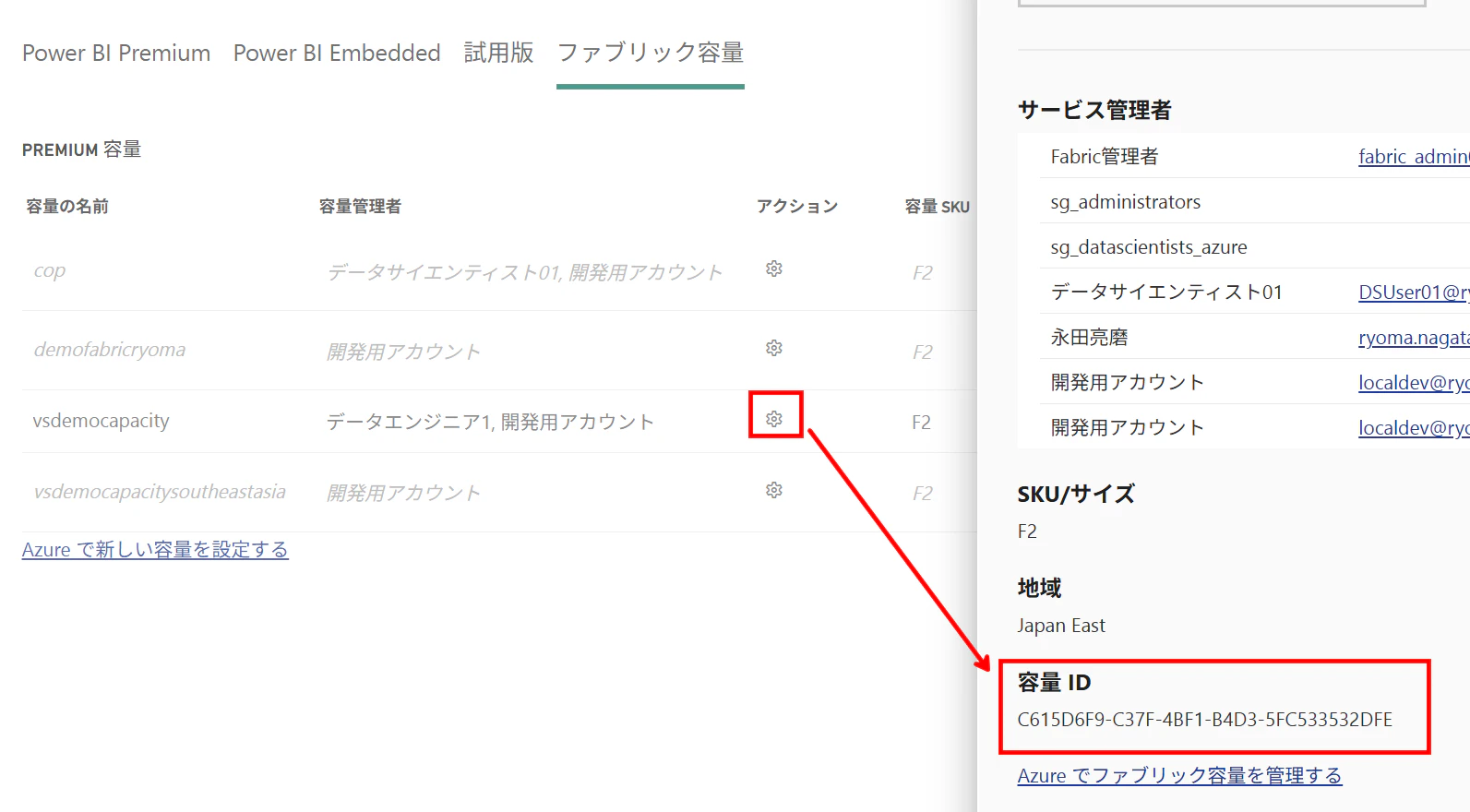This screenshot has width=1470, height=812.
Task: Click the F2 SKU cell for vsdemocapacity
Action: pos(921,422)
